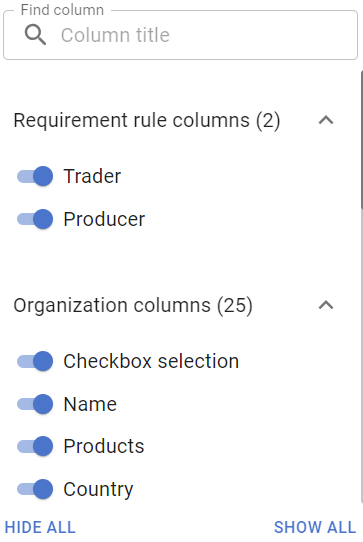Image resolution: width=363 pixels, height=542 pixels.
Task: Switch off the Name column toggle
Action: [x=35, y=404]
